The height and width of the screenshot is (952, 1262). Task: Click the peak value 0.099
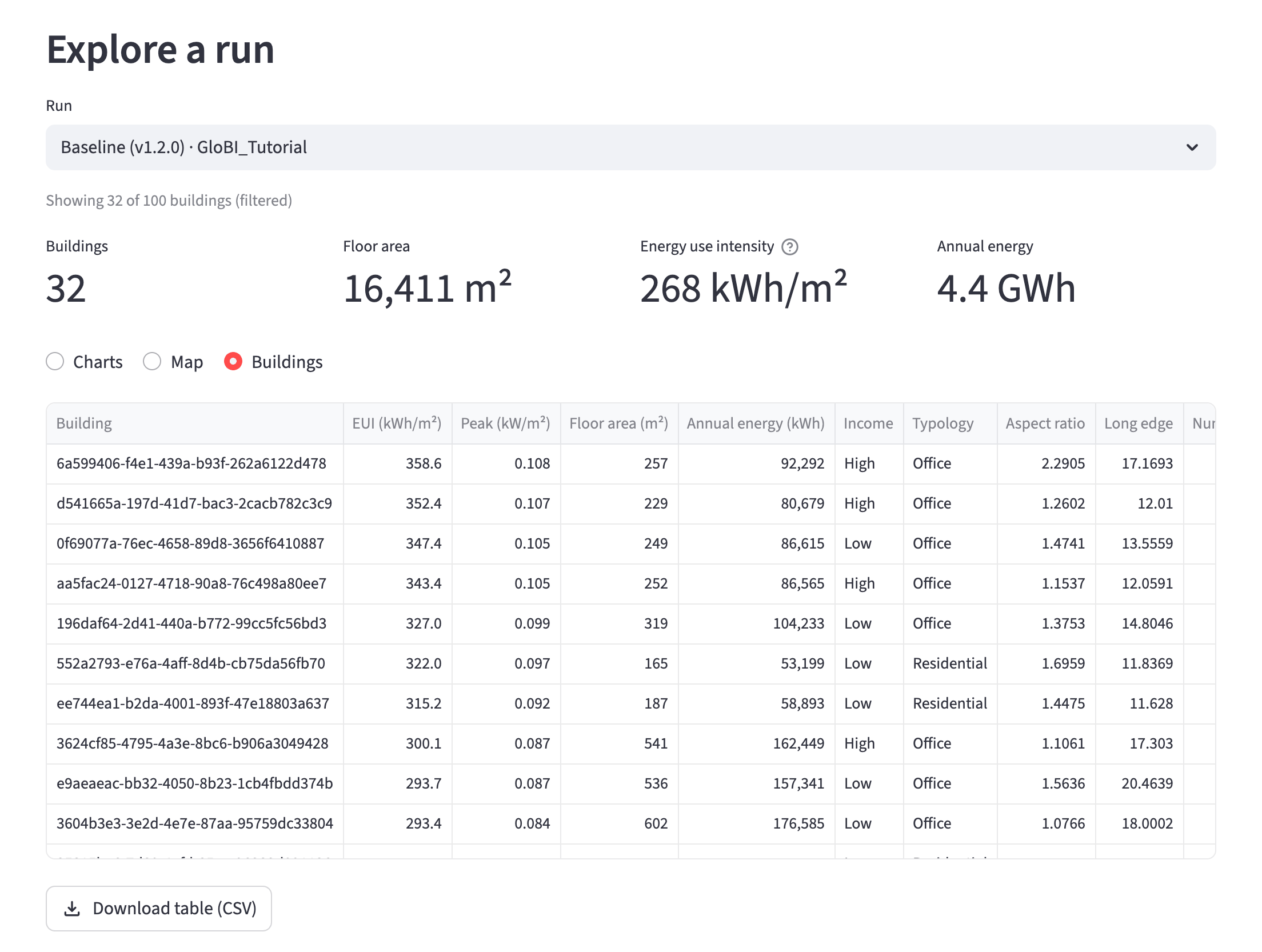pos(532,623)
